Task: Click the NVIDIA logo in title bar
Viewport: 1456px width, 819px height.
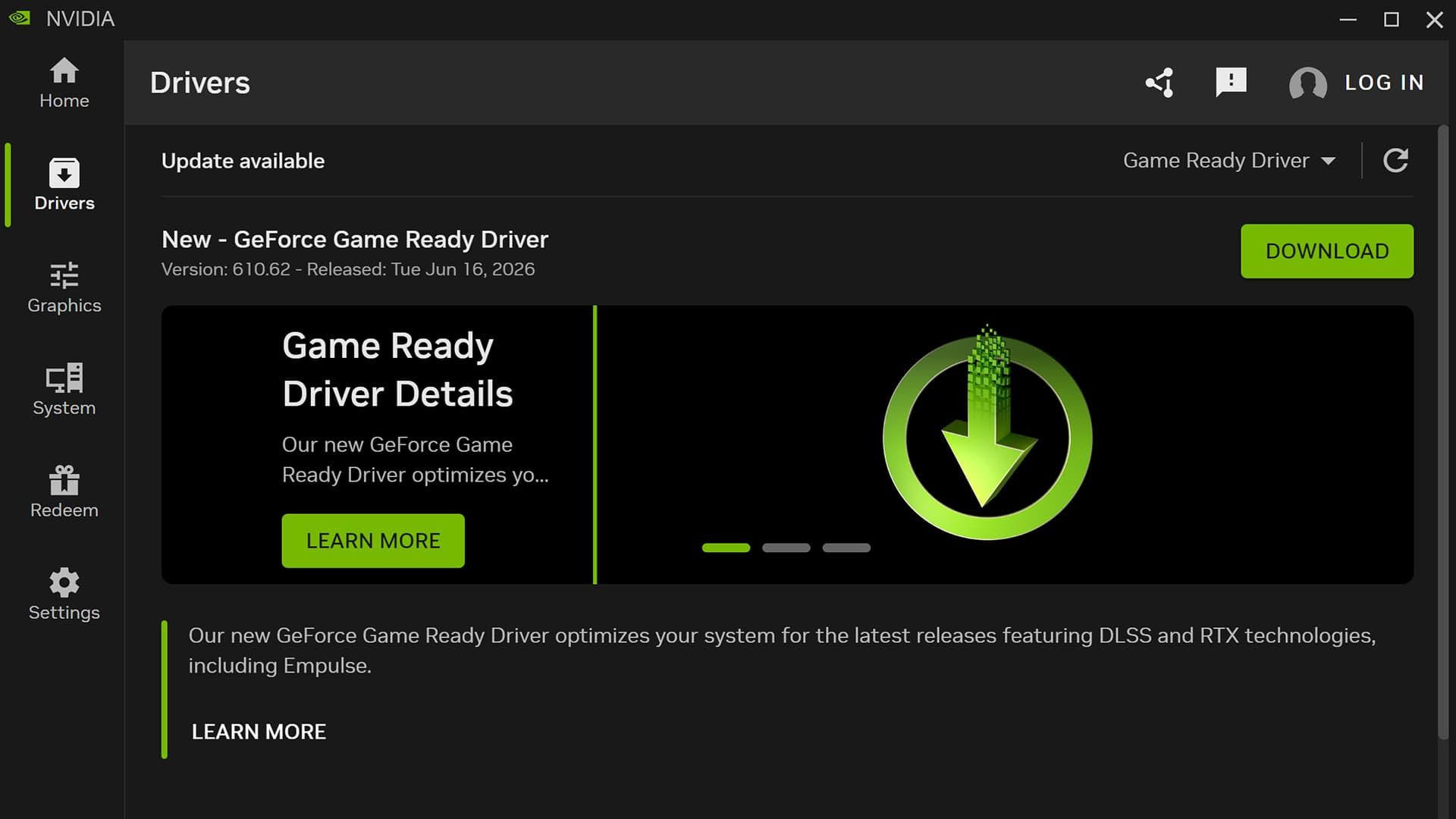Action: (x=20, y=18)
